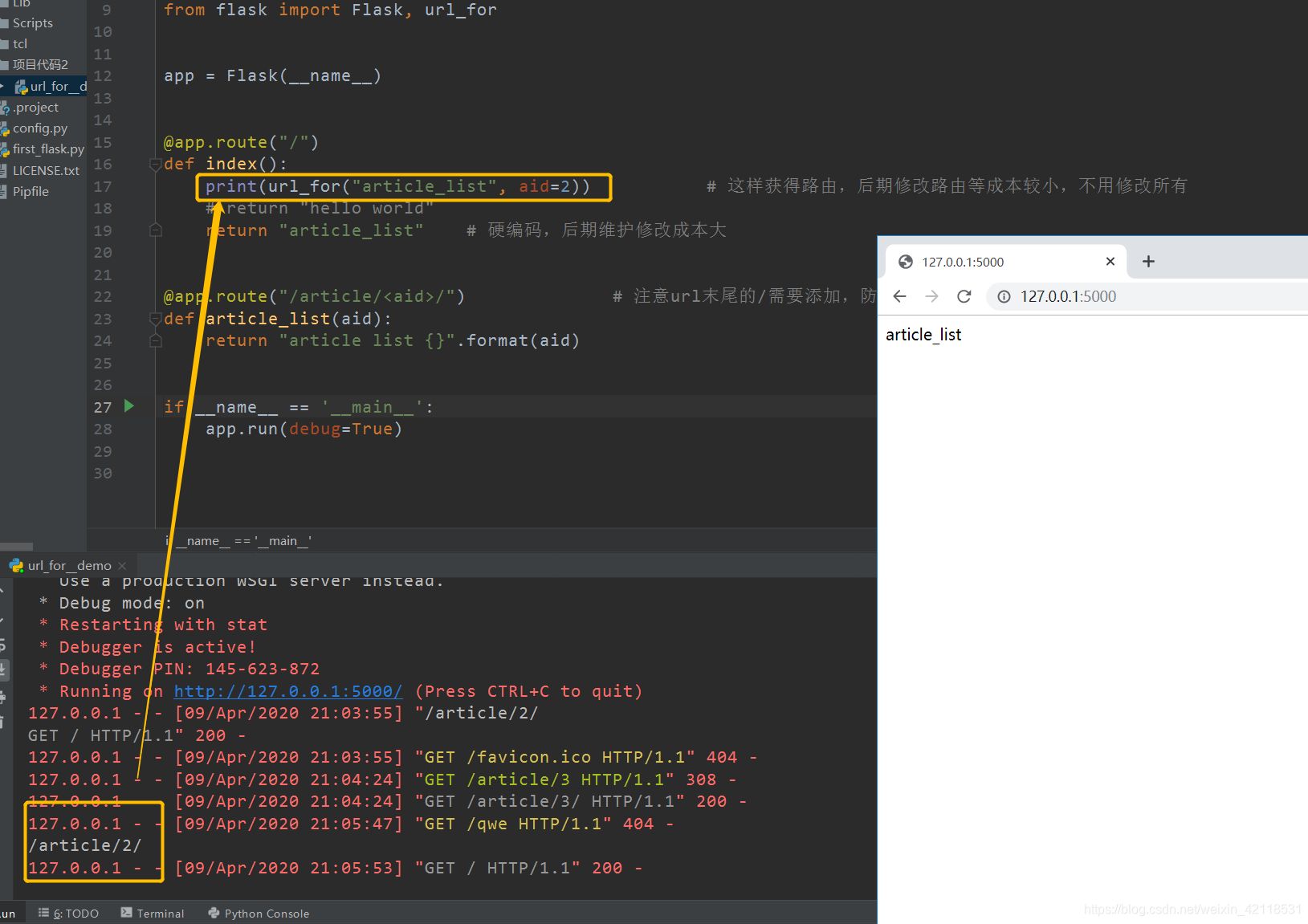Click fold end marker at line 19
Screen dimensions: 1308x924
tap(156, 230)
